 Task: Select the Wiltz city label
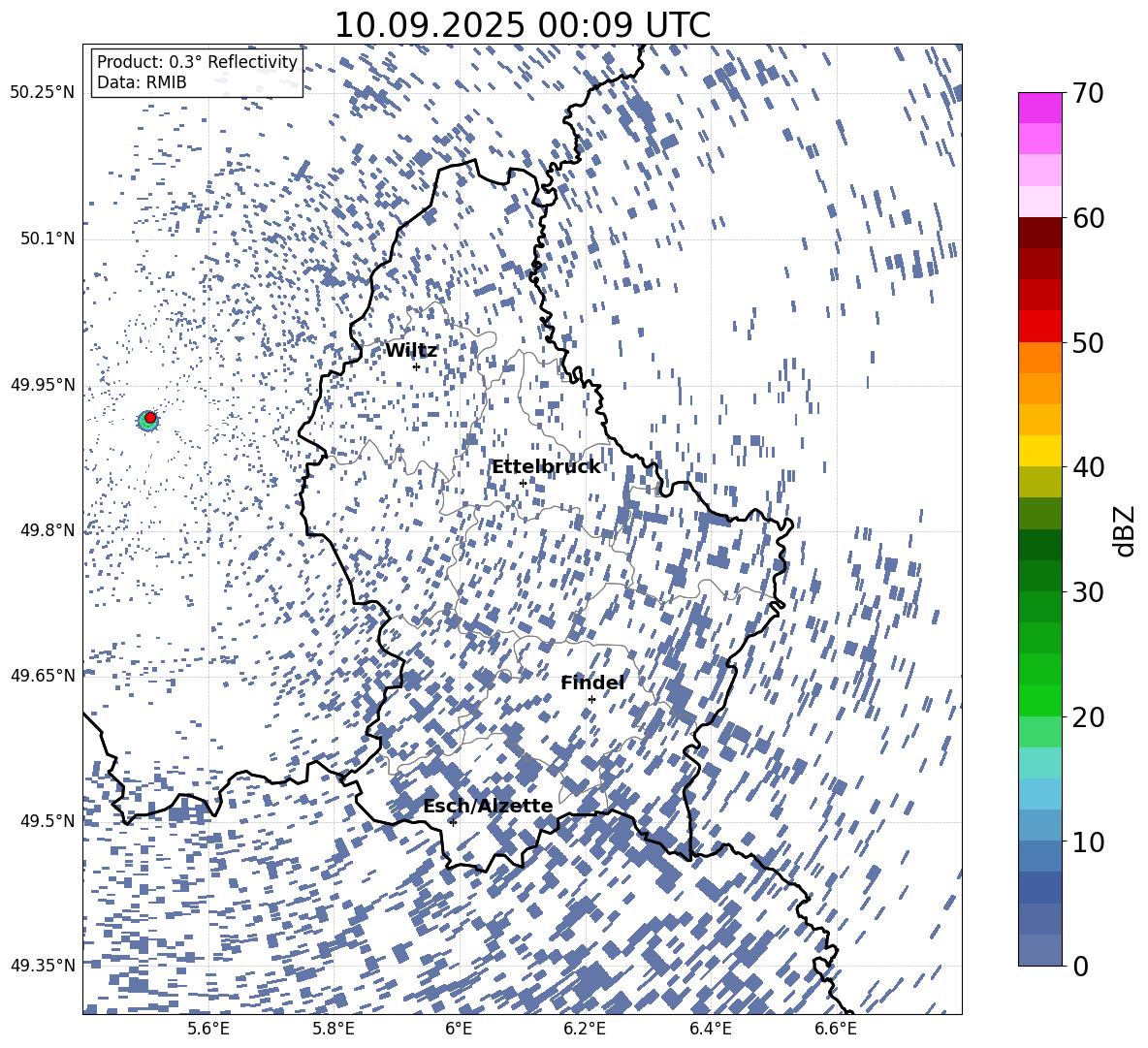point(411,351)
